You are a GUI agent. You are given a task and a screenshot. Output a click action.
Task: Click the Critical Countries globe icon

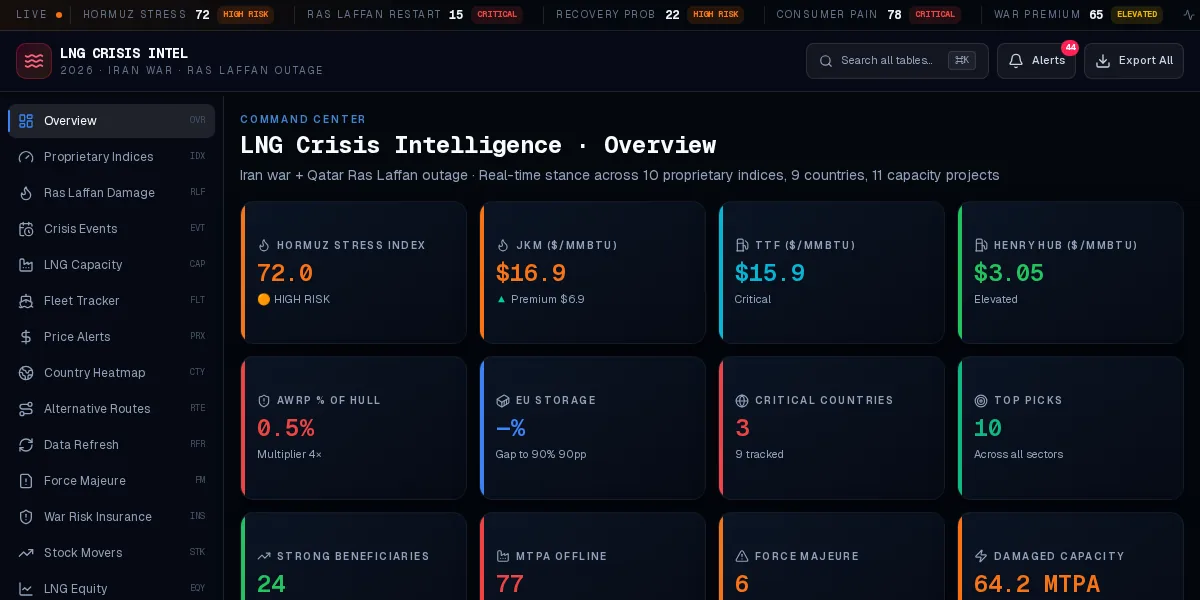click(x=742, y=400)
